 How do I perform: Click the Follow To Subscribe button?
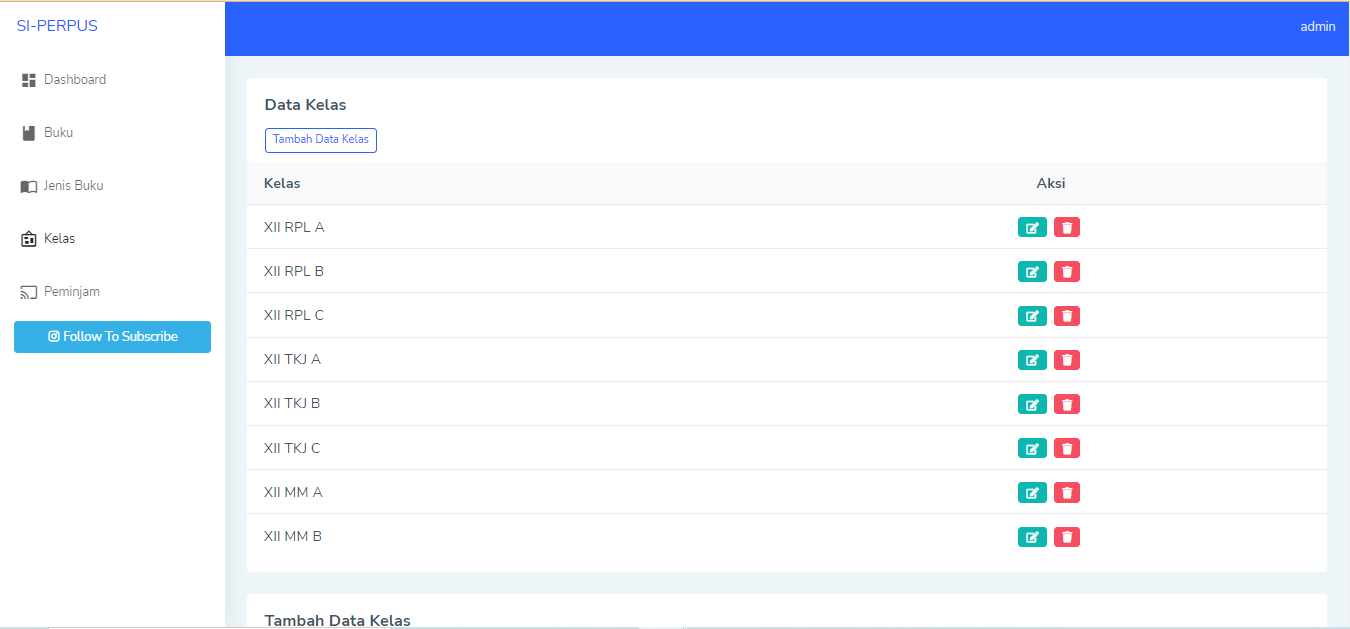(112, 337)
